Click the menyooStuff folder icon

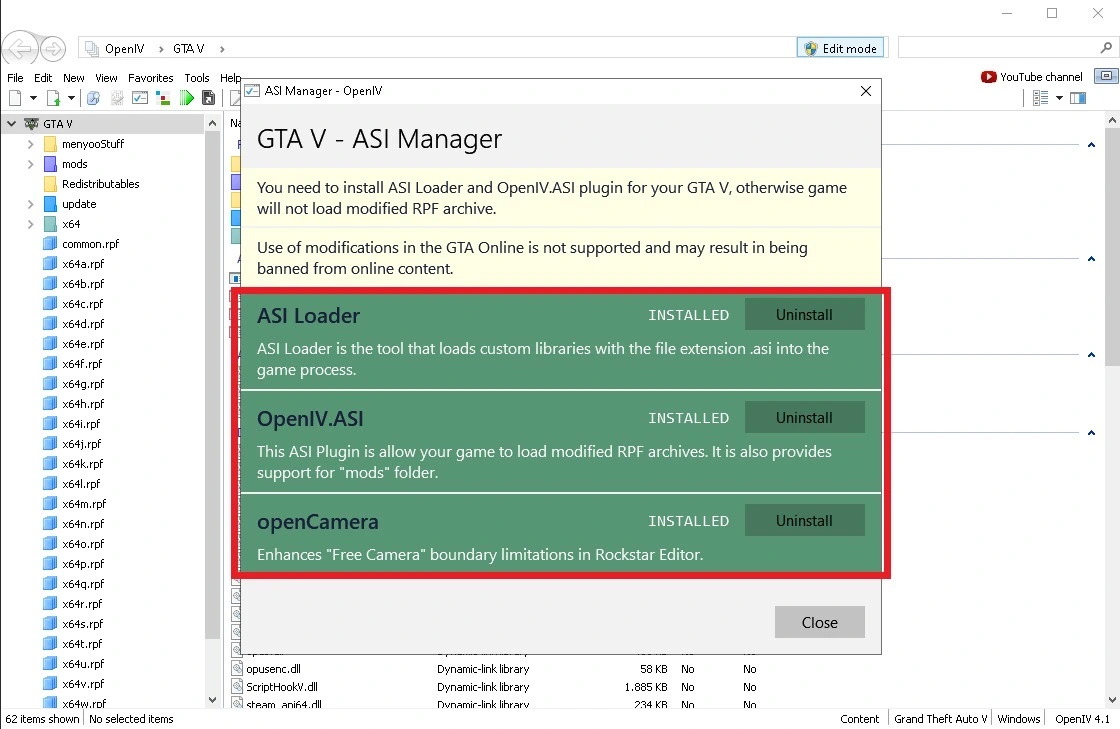pos(50,144)
